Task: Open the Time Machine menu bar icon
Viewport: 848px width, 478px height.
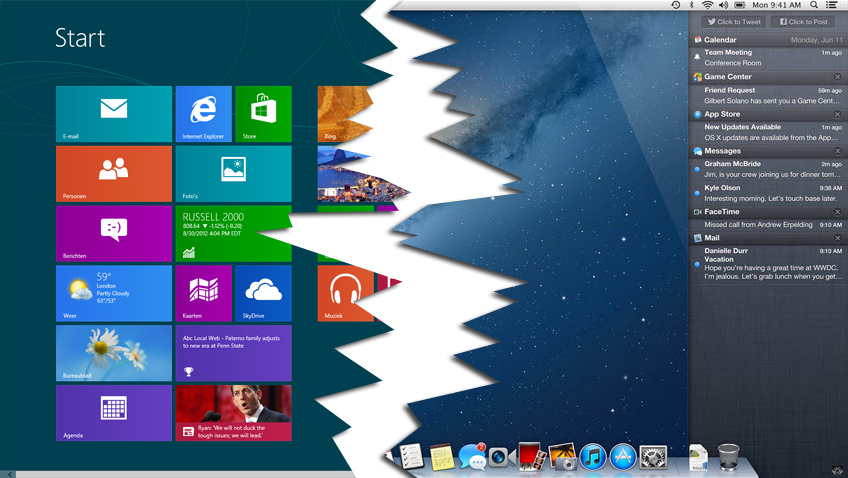Action: click(x=676, y=6)
